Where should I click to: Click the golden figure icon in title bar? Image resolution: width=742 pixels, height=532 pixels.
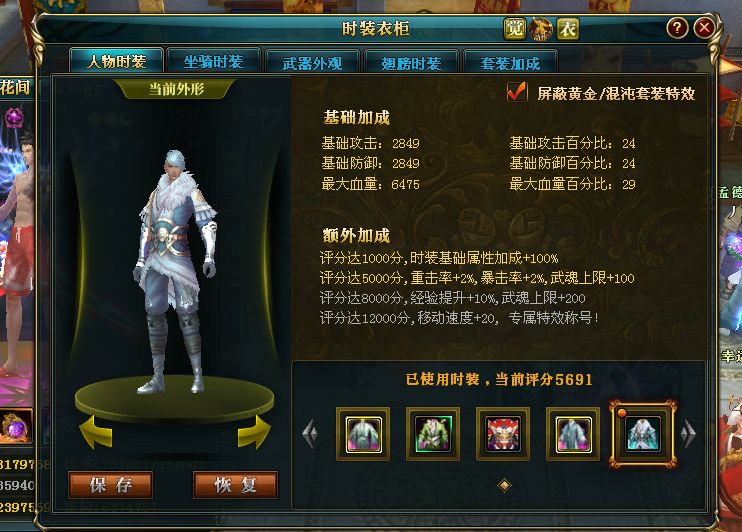541,29
